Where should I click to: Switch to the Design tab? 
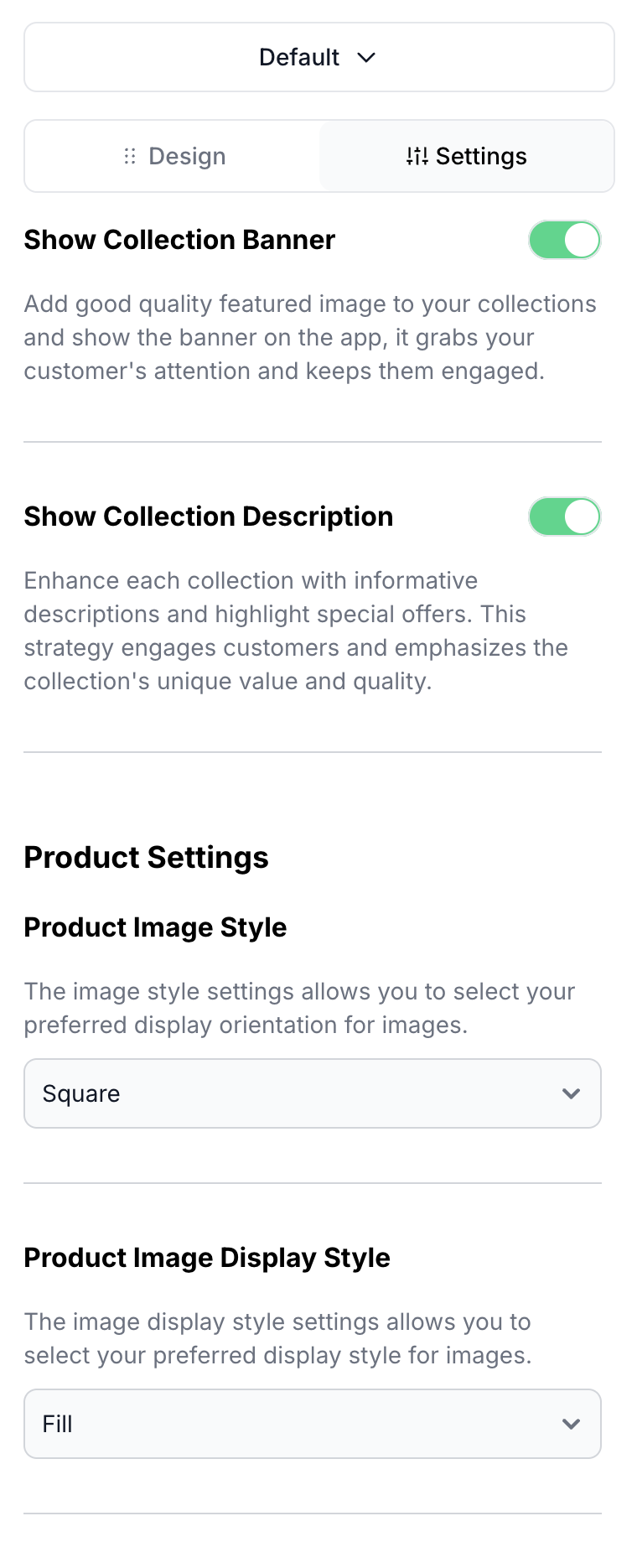pos(173,156)
